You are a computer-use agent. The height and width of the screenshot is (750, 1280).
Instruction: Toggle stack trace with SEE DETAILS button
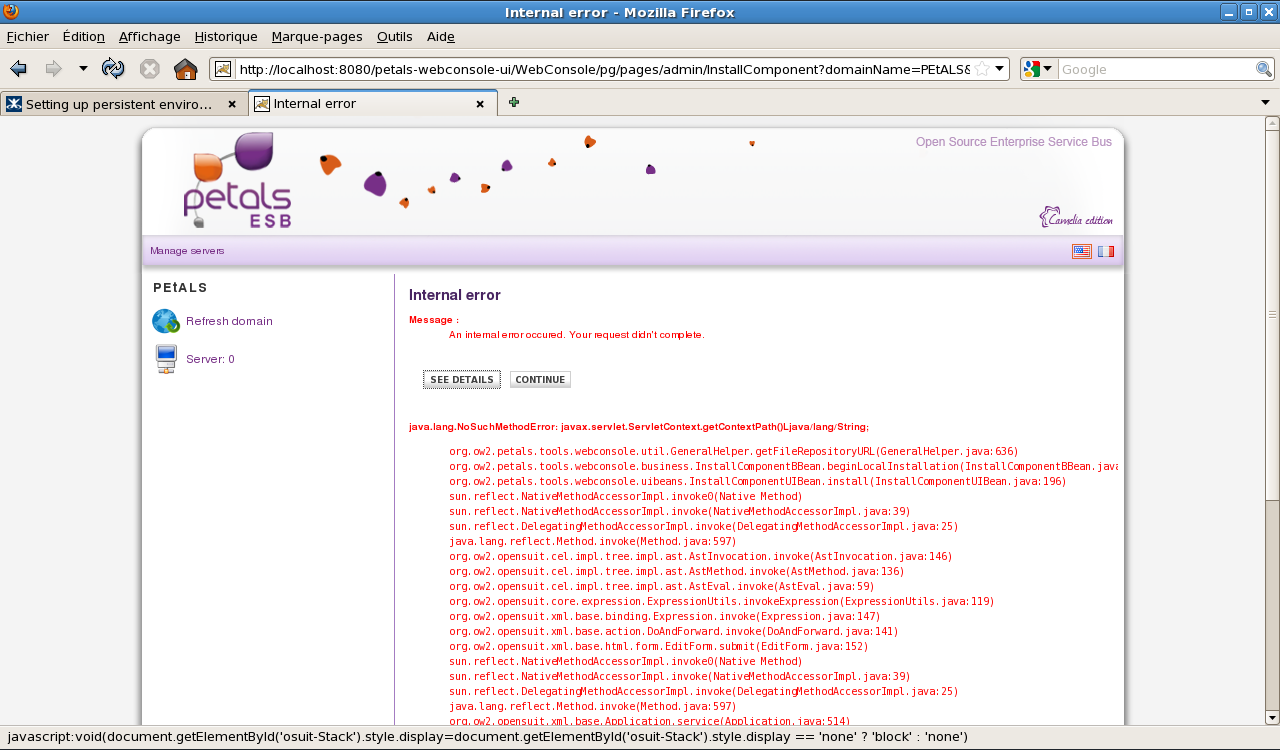[x=462, y=380]
